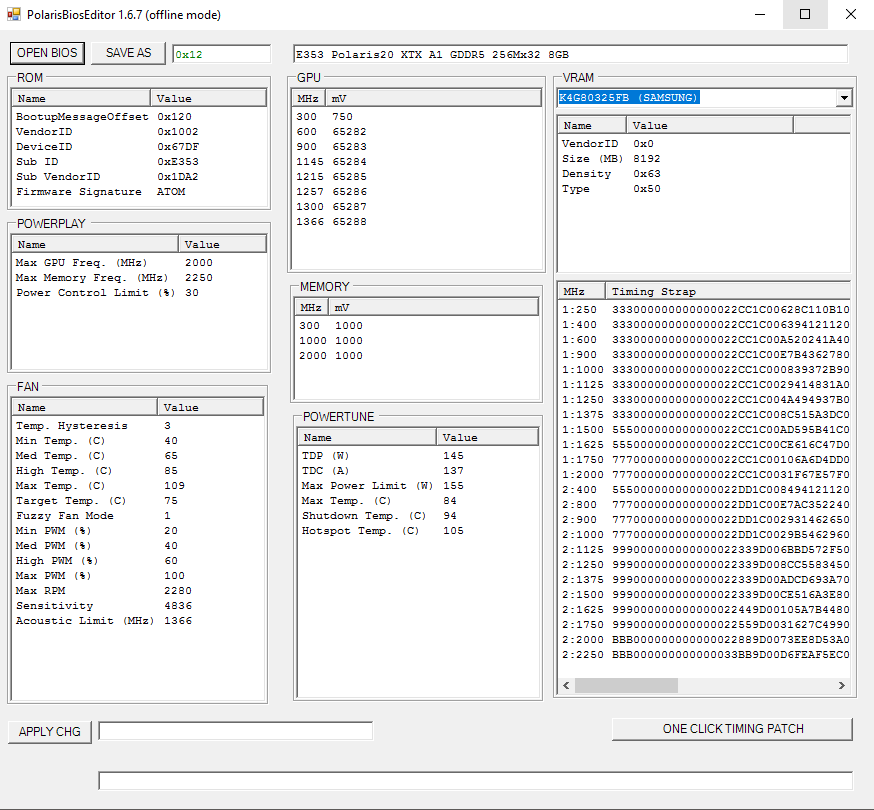
Task: Click the ROM Name column header
Action: coord(81,99)
